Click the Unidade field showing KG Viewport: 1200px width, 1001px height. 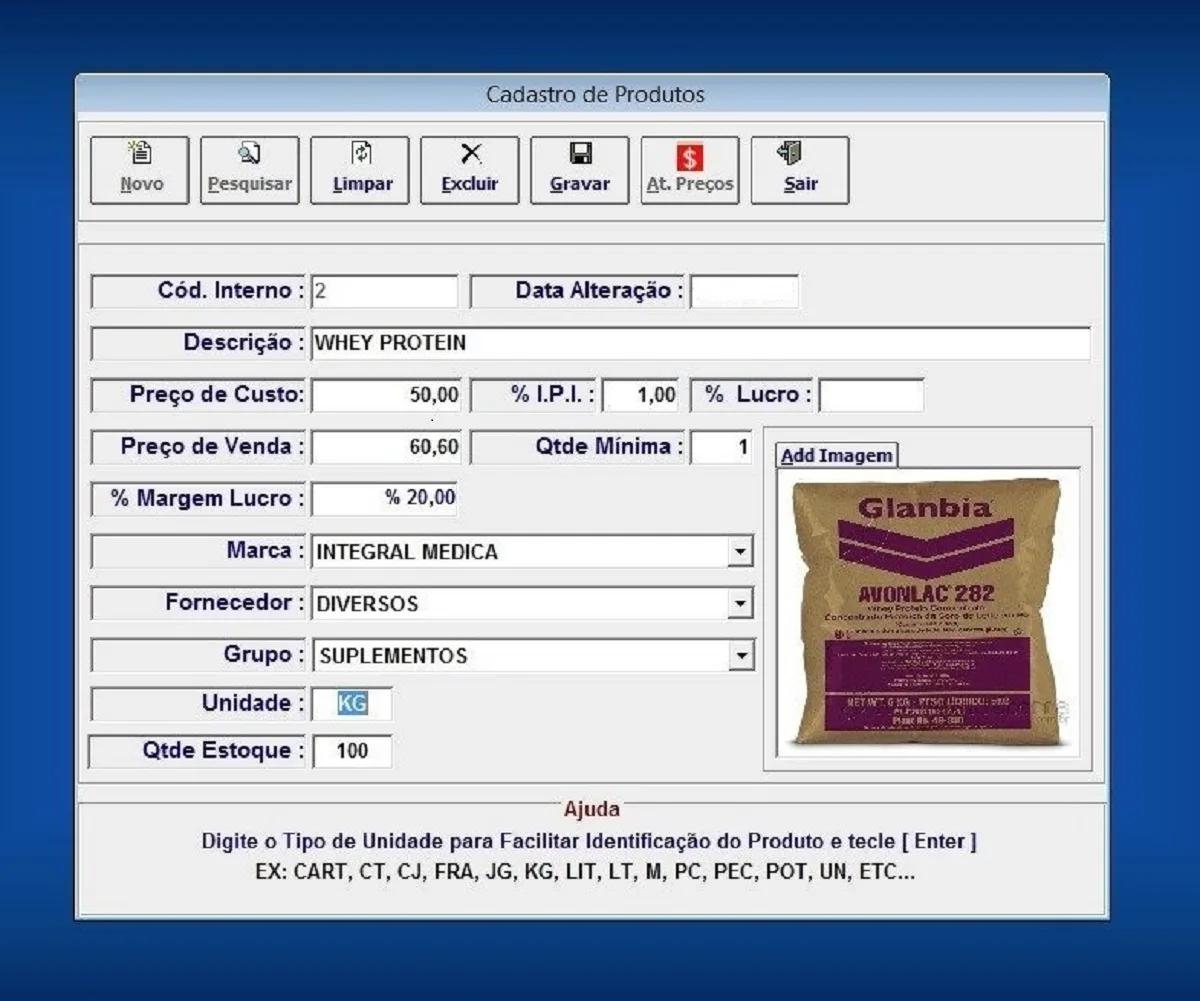(352, 704)
